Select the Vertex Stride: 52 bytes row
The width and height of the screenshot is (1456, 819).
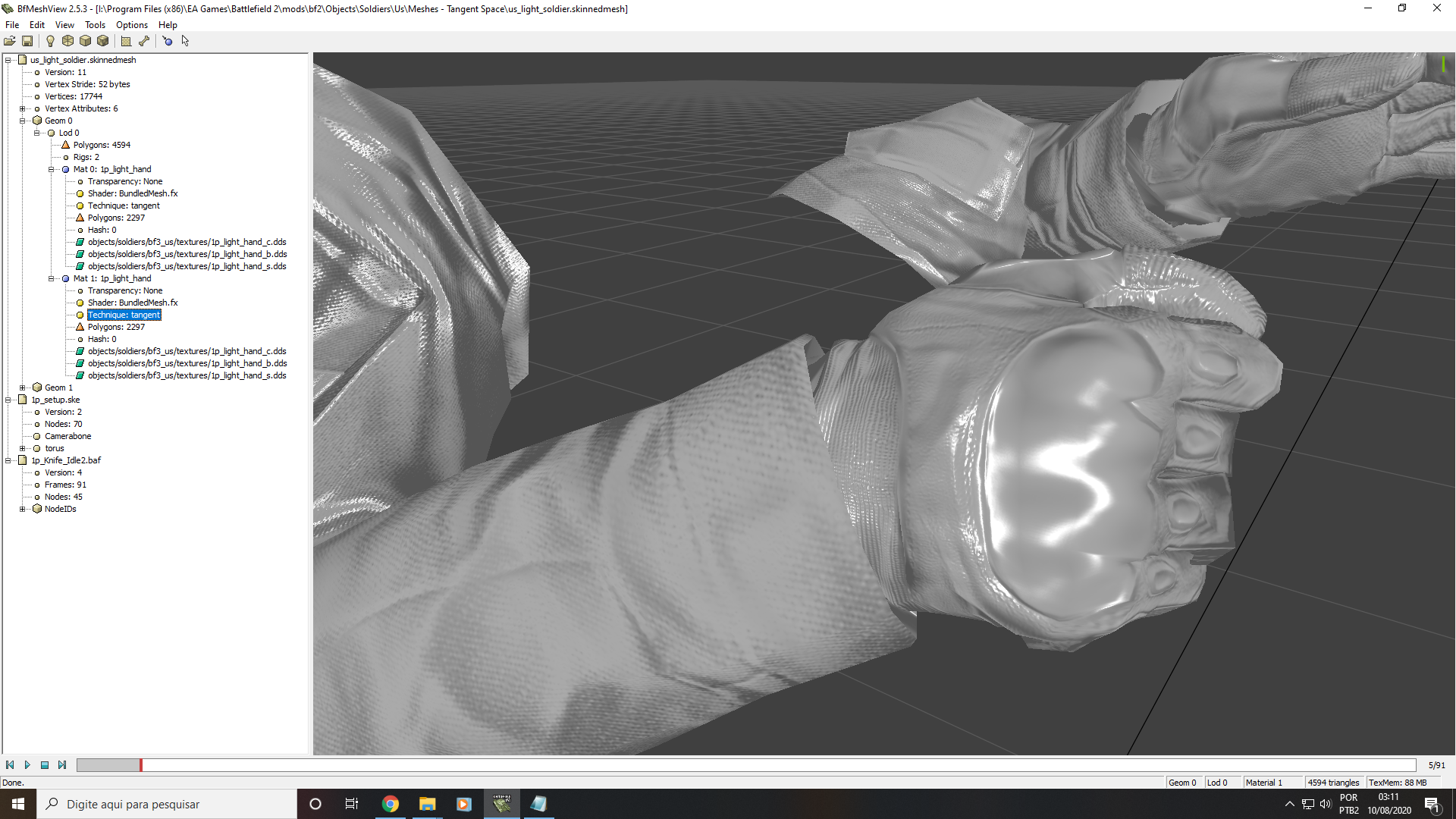87,84
